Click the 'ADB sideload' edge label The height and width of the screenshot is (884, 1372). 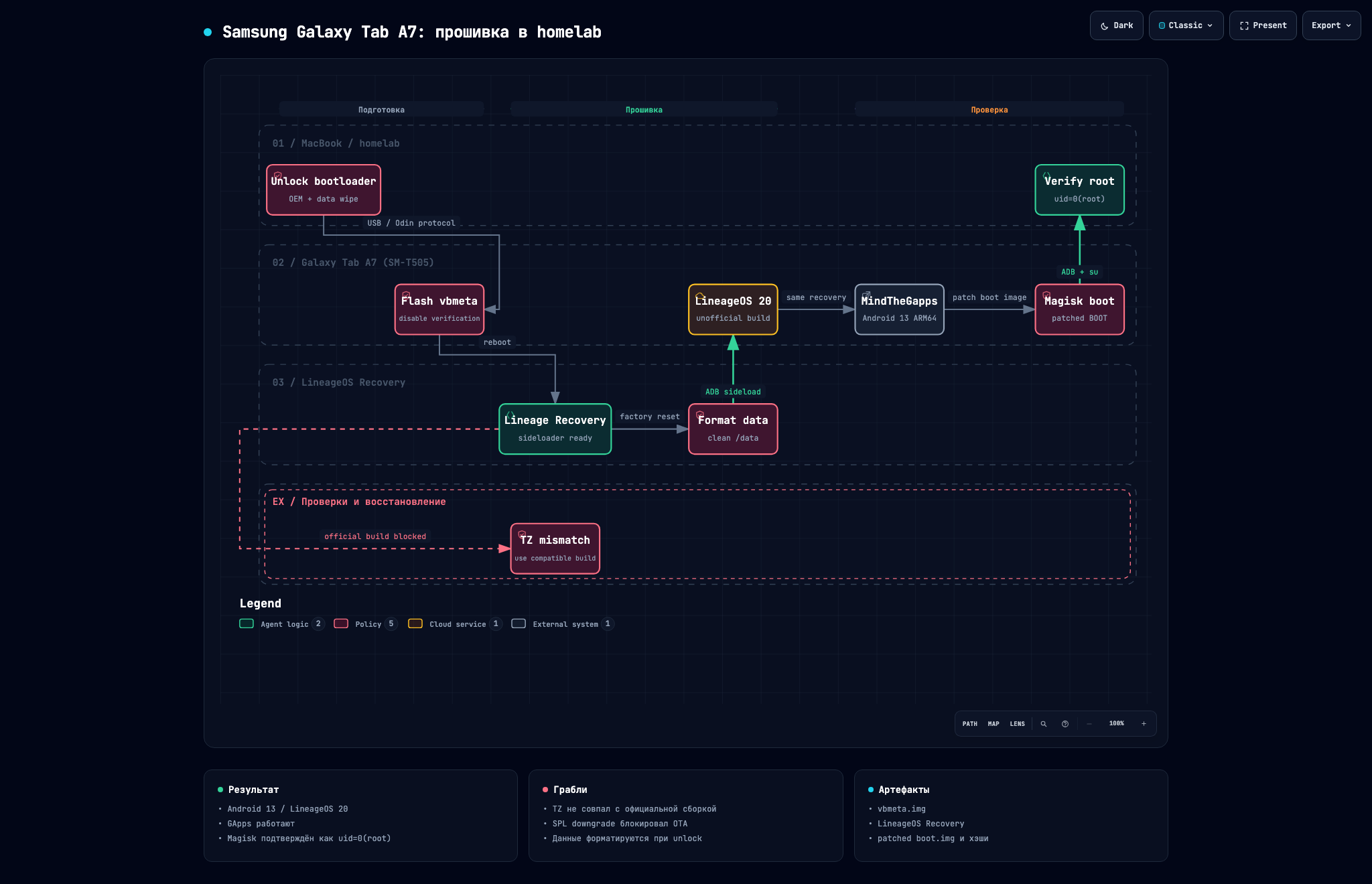coord(733,392)
